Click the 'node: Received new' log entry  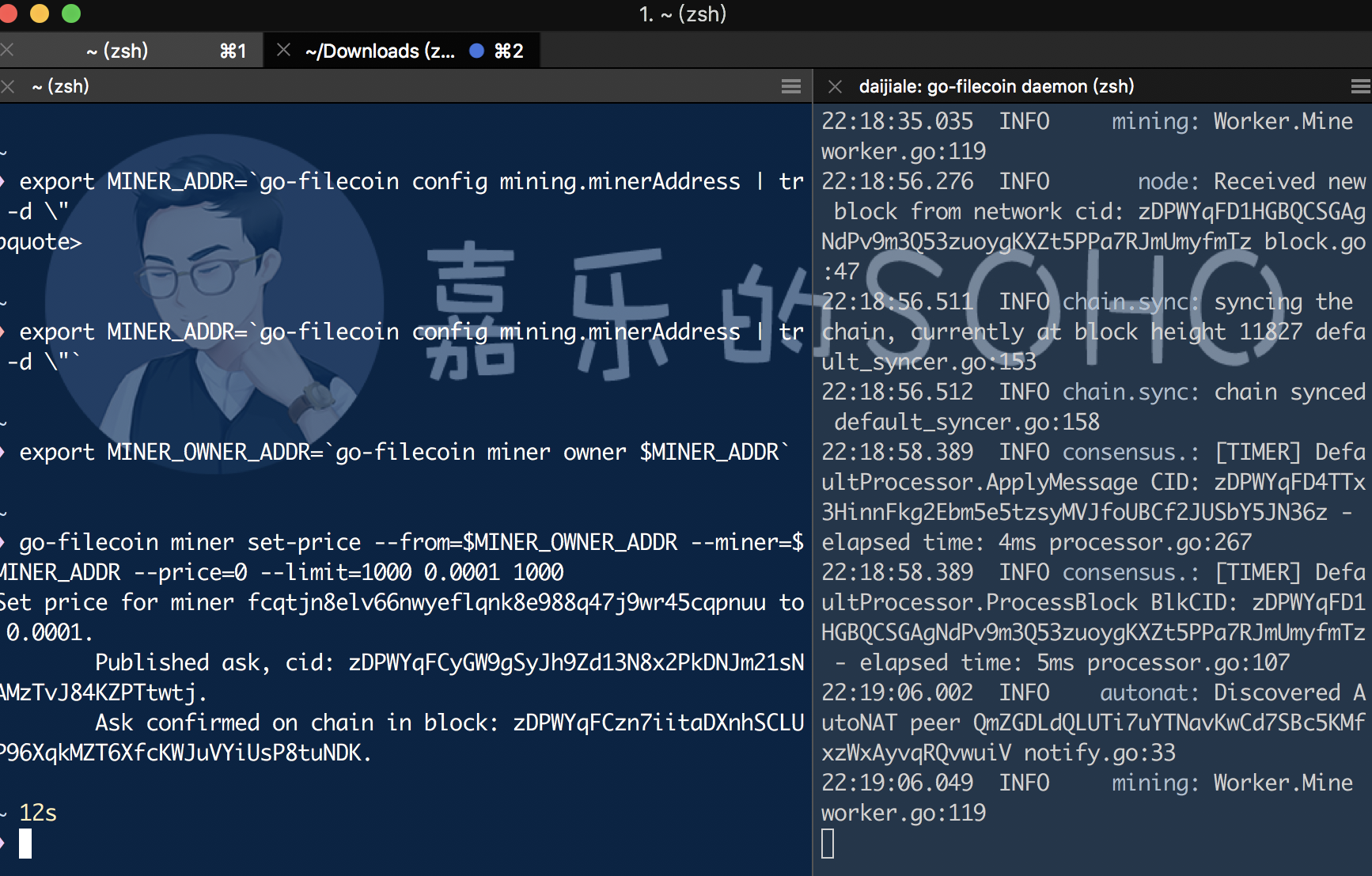coord(1252,181)
